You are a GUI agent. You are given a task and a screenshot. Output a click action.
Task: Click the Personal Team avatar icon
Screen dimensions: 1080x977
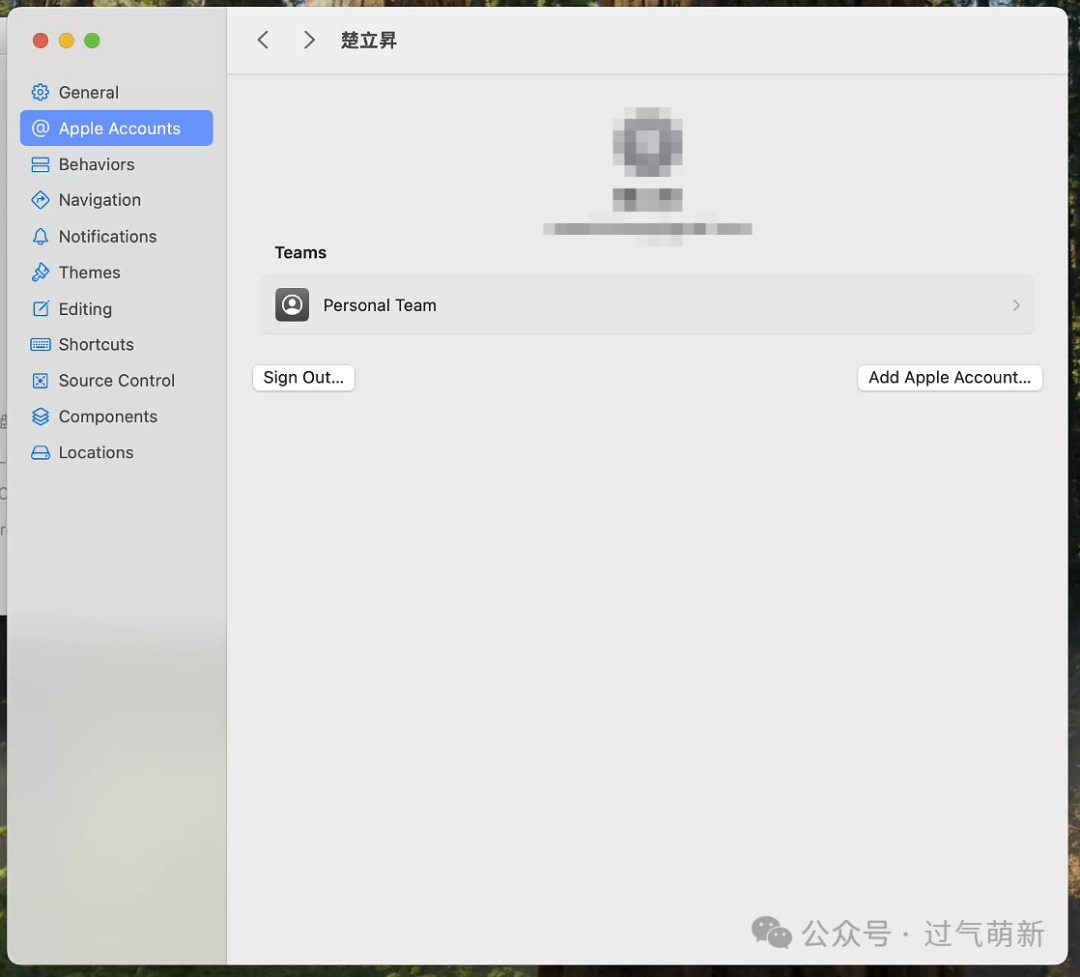[292, 305]
